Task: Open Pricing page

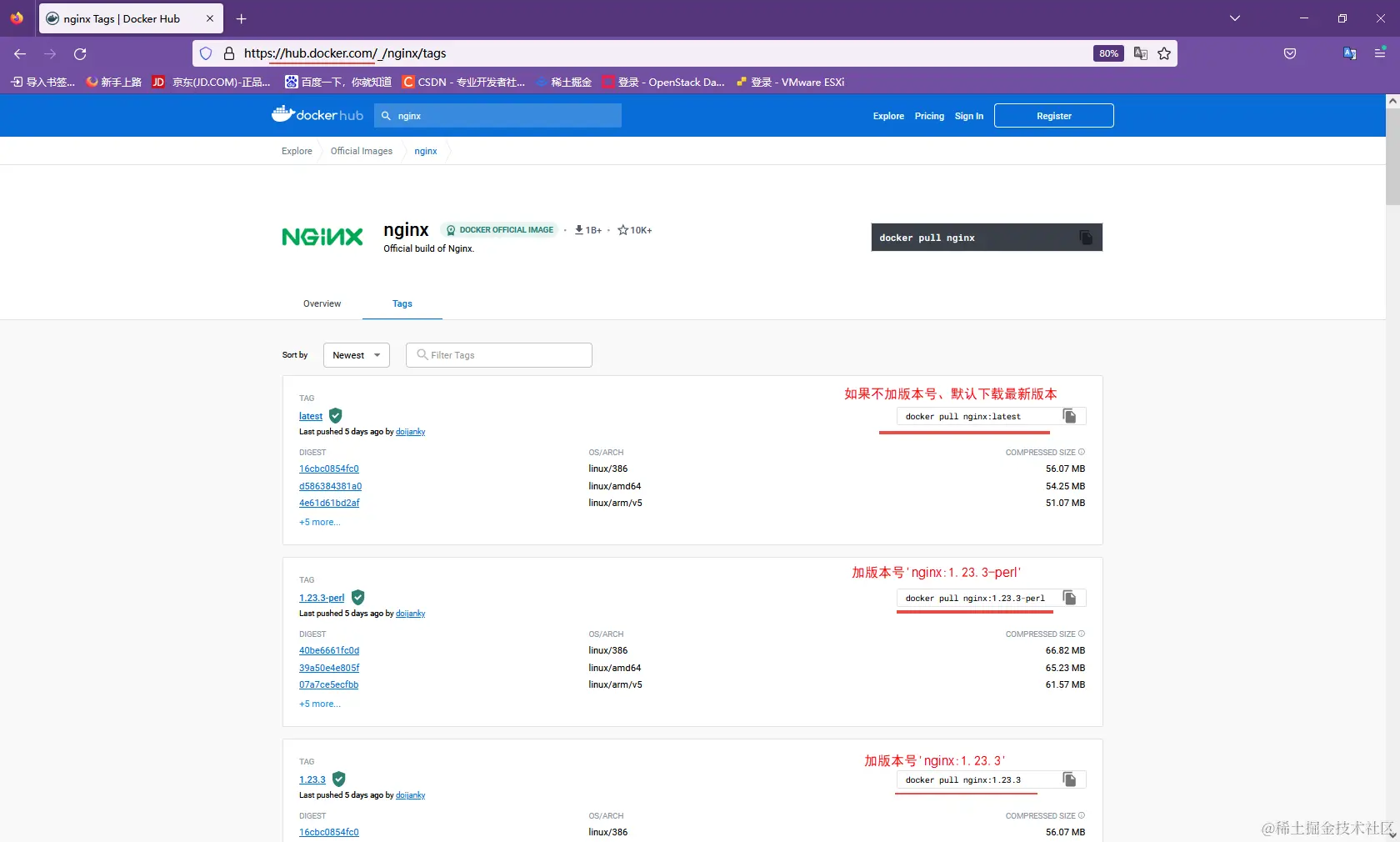Action: 929,116
